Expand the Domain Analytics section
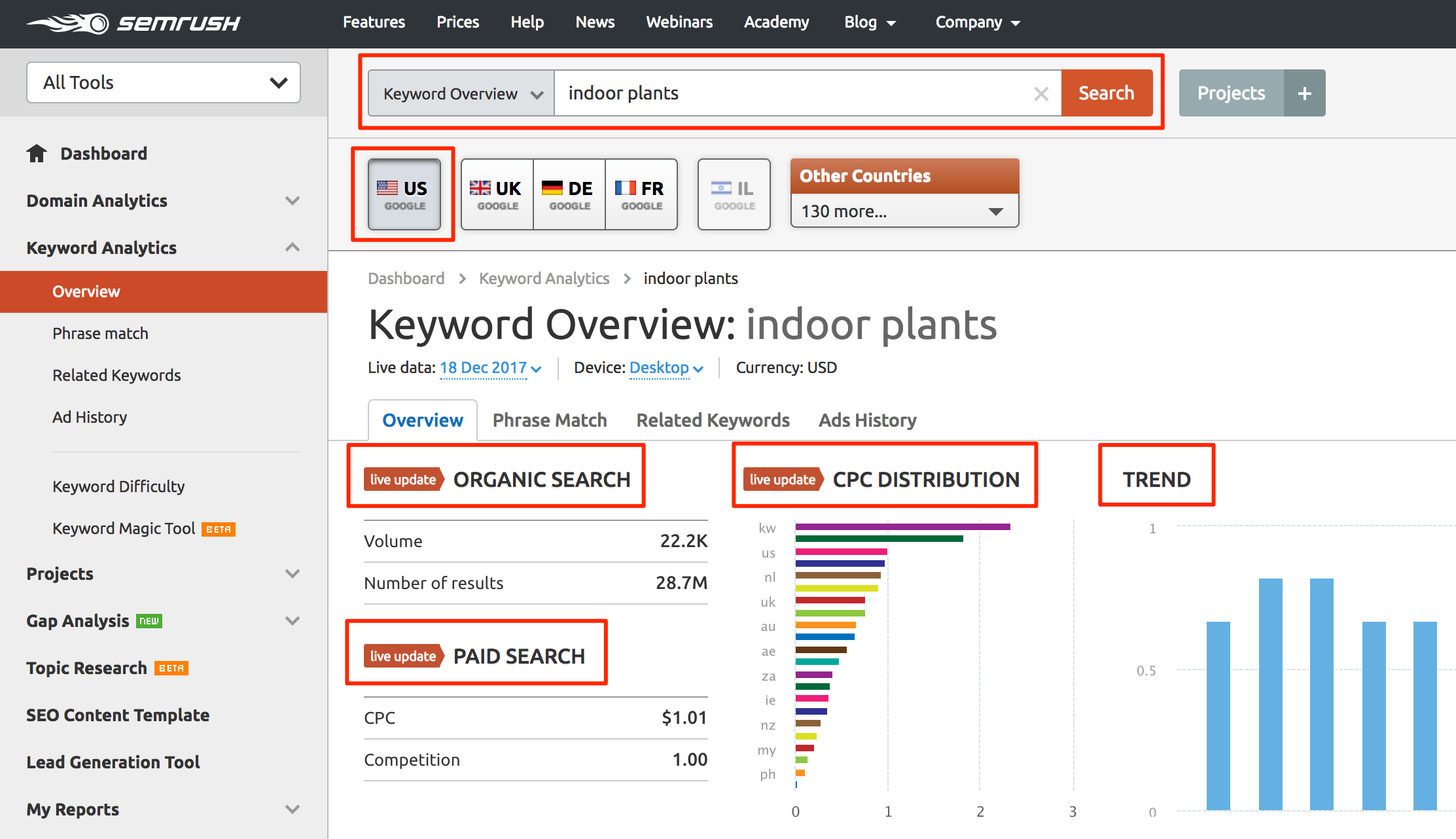 (x=293, y=200)
